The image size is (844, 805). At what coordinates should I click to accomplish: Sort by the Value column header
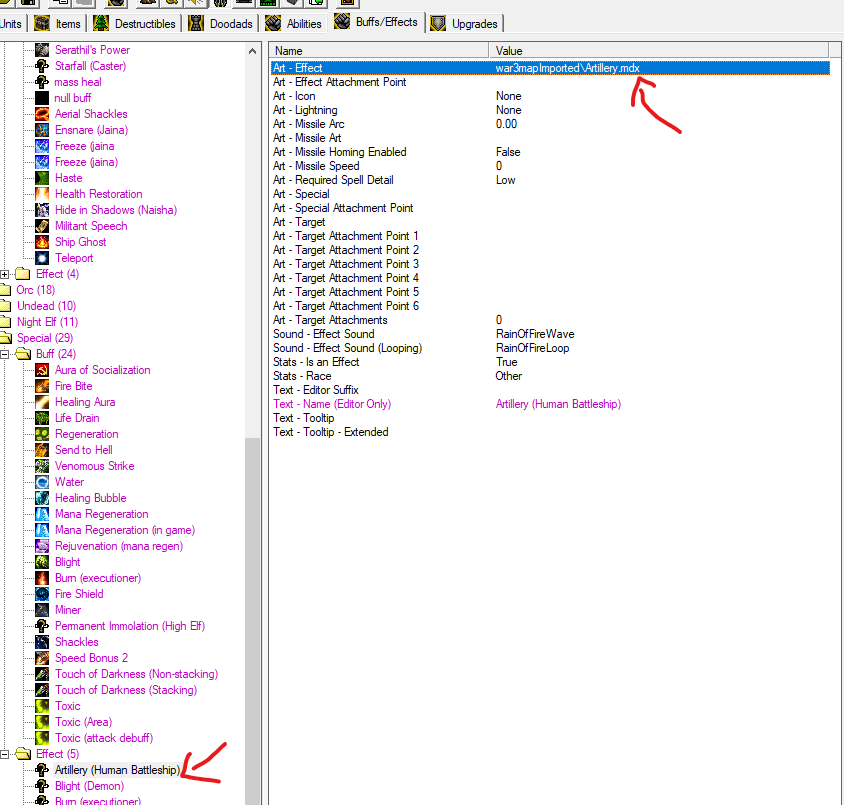[658, 51]
